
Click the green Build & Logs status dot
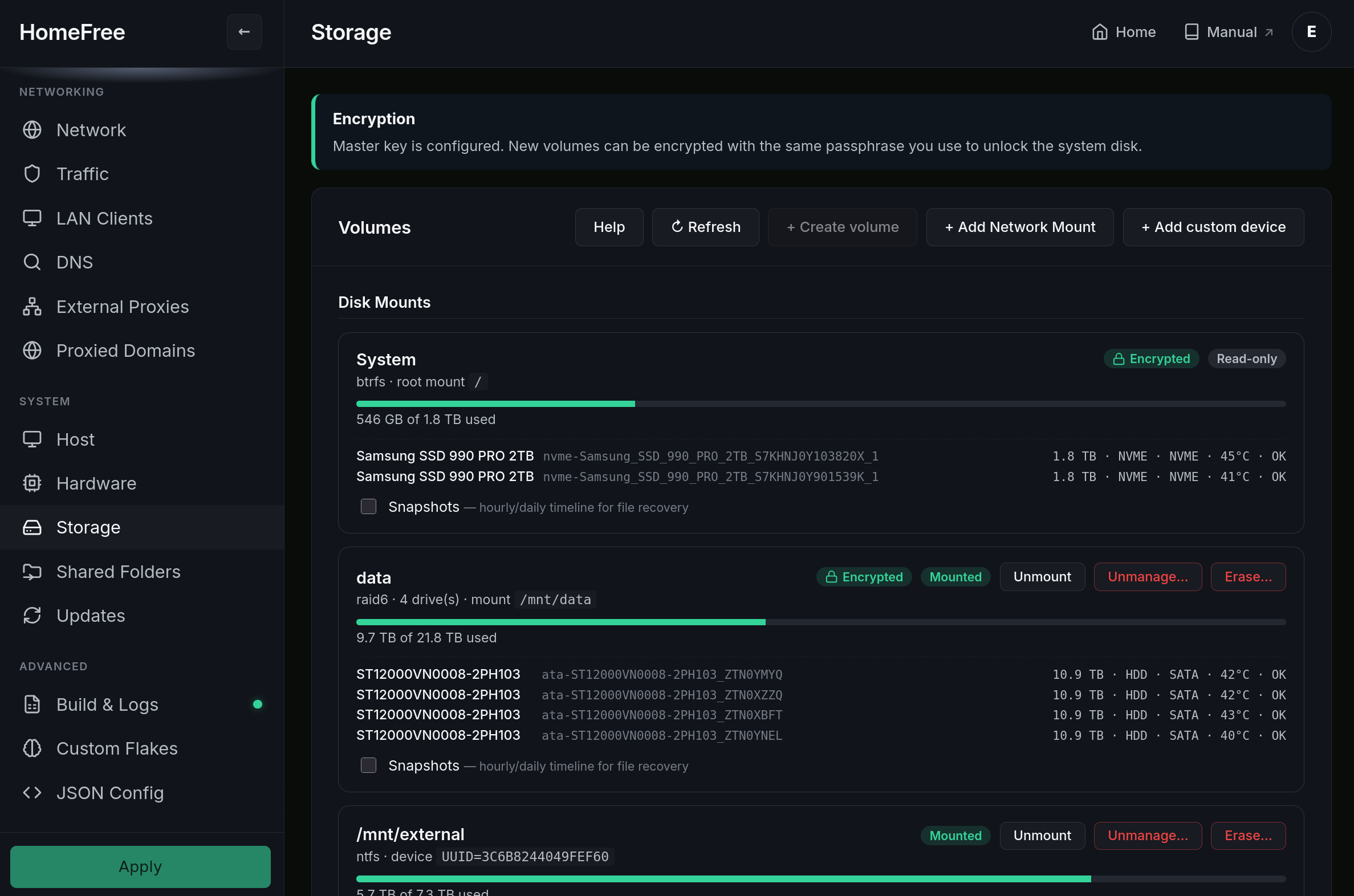coord(257,704)
